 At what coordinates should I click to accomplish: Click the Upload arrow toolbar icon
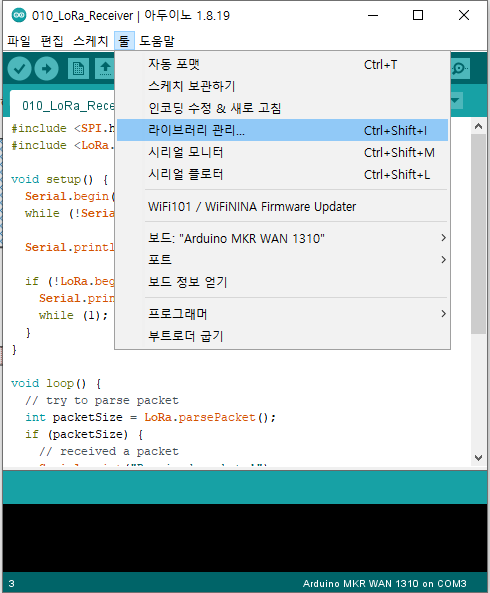click(x=47, y=69)
